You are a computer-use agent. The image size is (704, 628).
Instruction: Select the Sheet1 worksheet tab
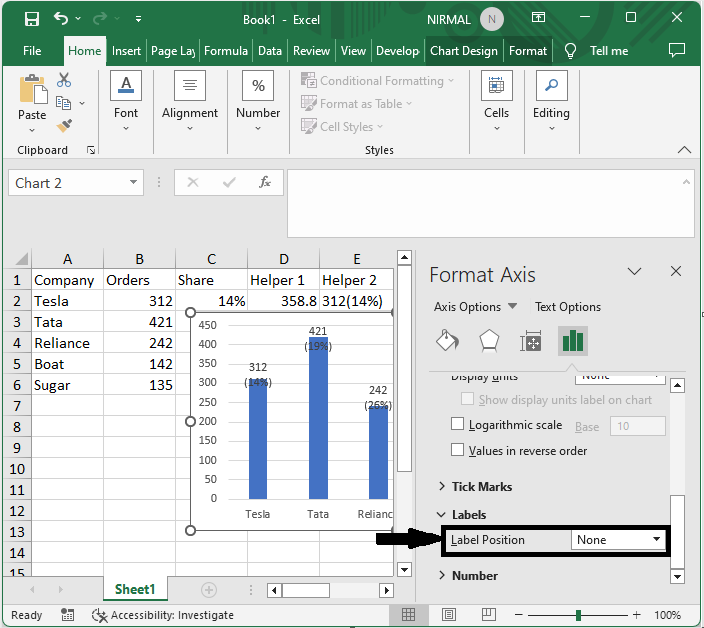(134, 590)
